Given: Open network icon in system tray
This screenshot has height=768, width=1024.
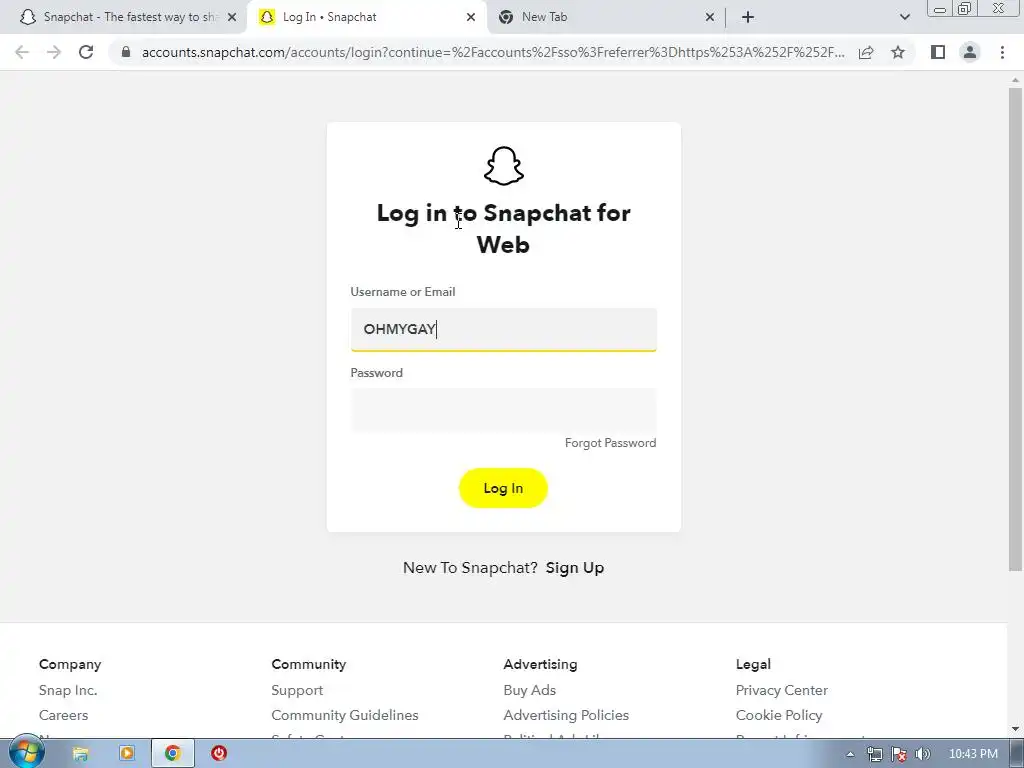Looking at the screenshot, I should [874, 754].
